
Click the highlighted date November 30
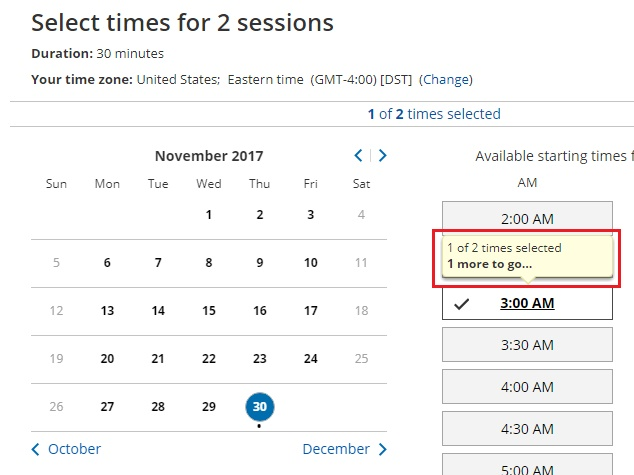point(260,407)
